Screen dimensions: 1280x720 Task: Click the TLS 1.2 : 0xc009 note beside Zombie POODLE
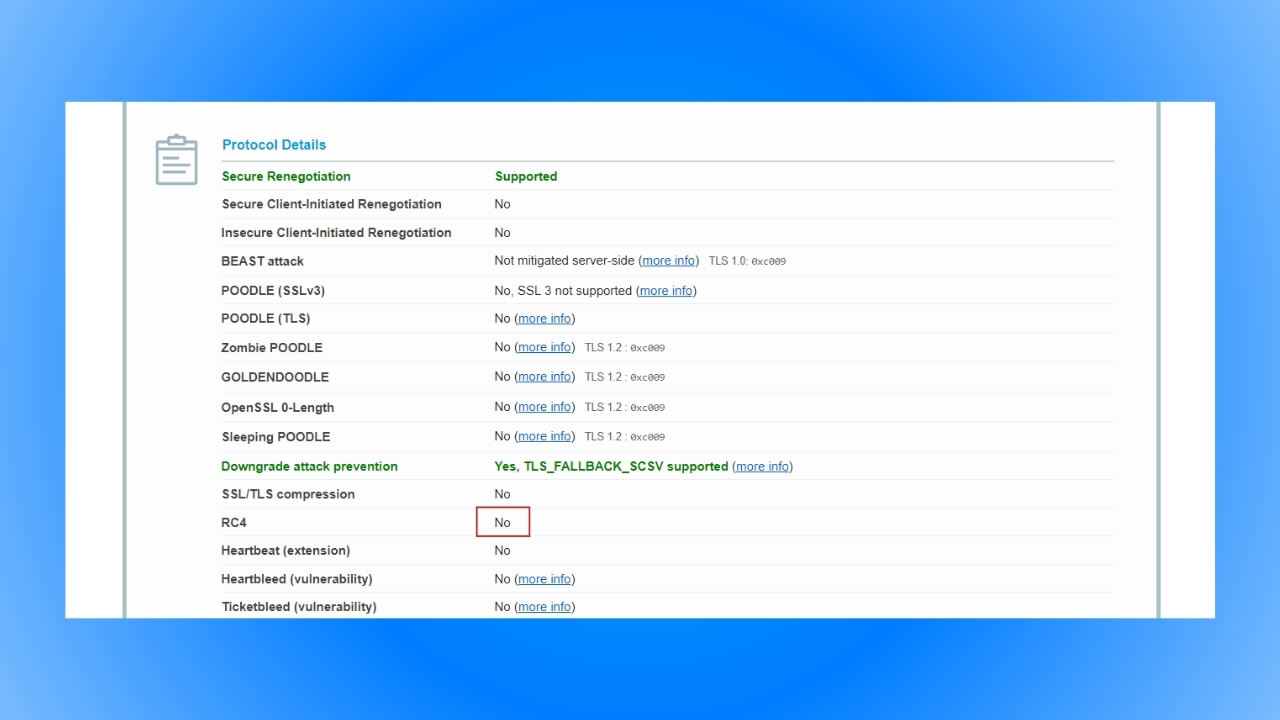pos(625,348)
